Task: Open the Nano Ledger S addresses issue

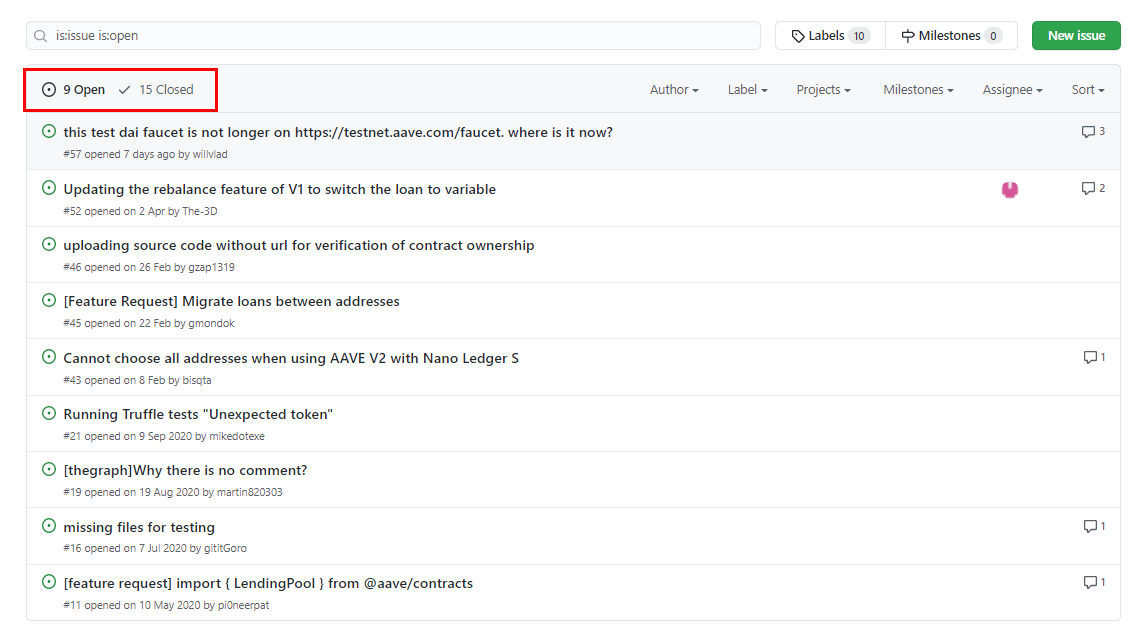Action: pos(291,358)
